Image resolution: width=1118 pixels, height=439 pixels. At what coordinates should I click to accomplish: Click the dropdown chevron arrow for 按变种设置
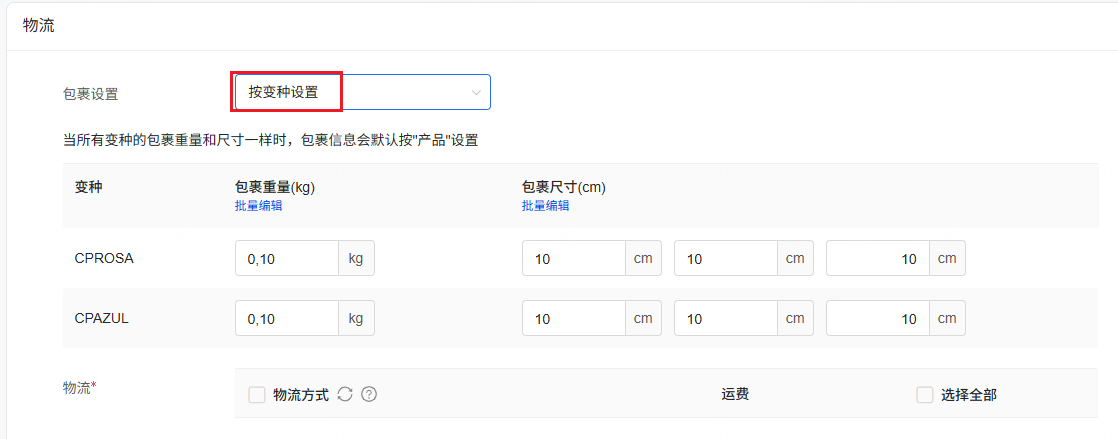[476, 92]
